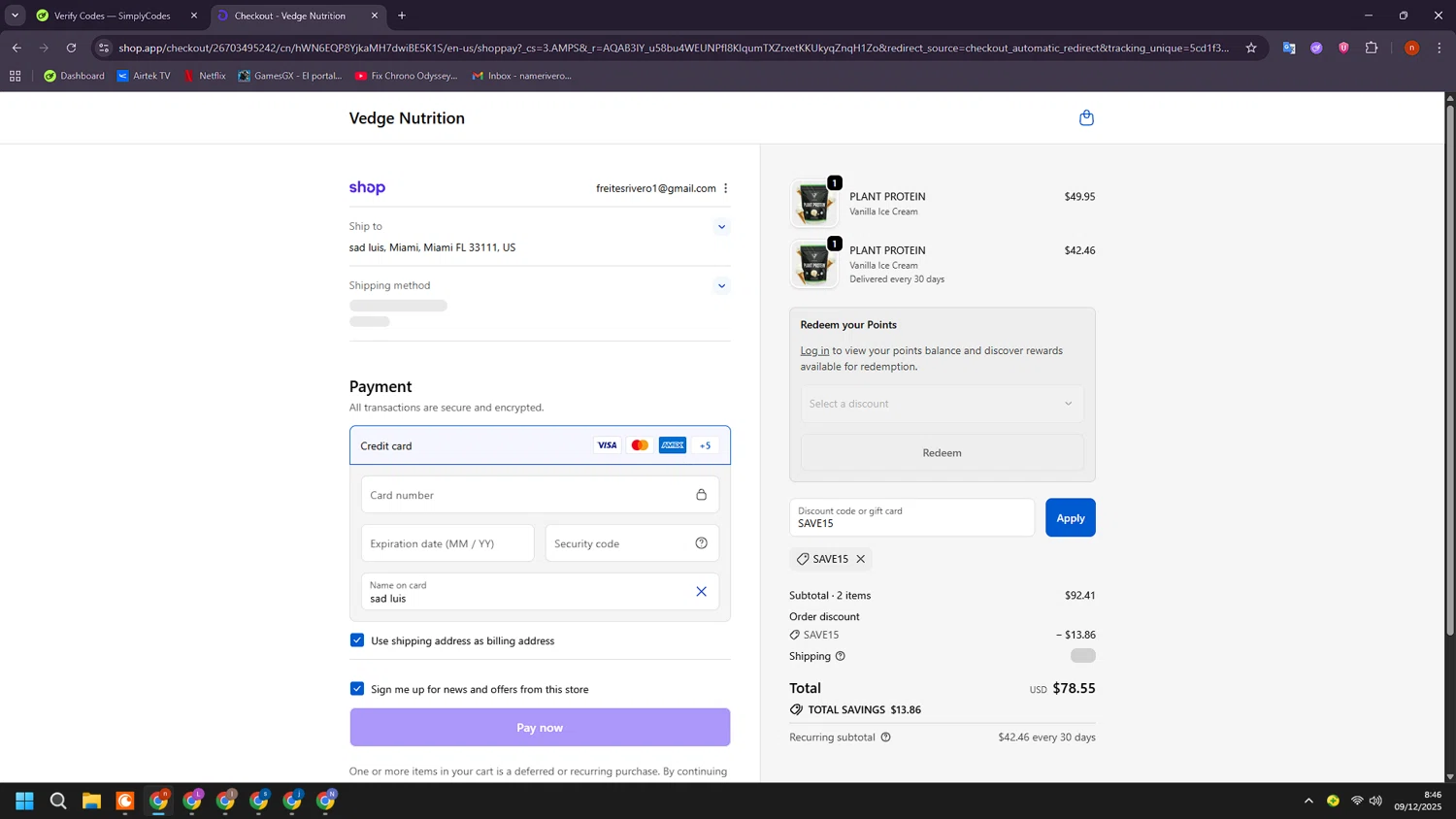Click the Mastercard icon

coord(640,445)
